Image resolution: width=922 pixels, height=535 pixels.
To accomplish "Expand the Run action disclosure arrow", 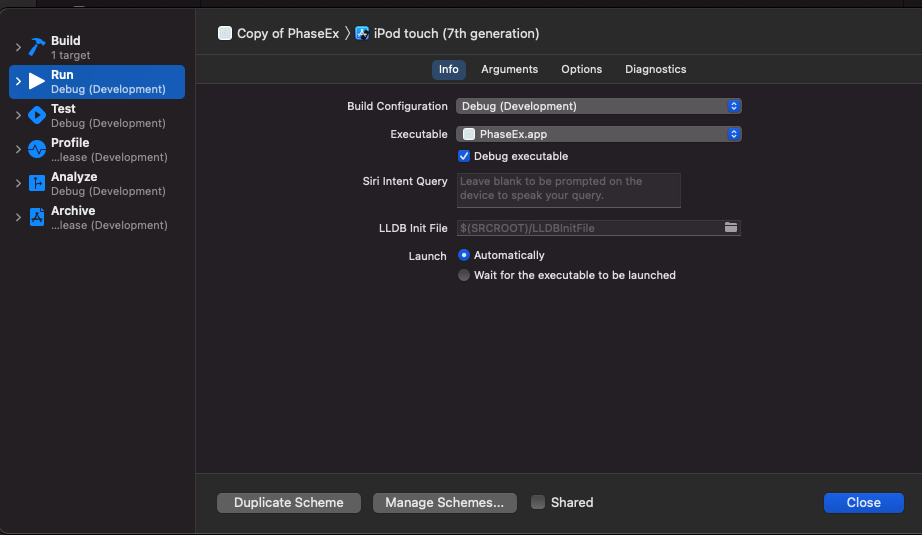I will [x=18, y=81].
